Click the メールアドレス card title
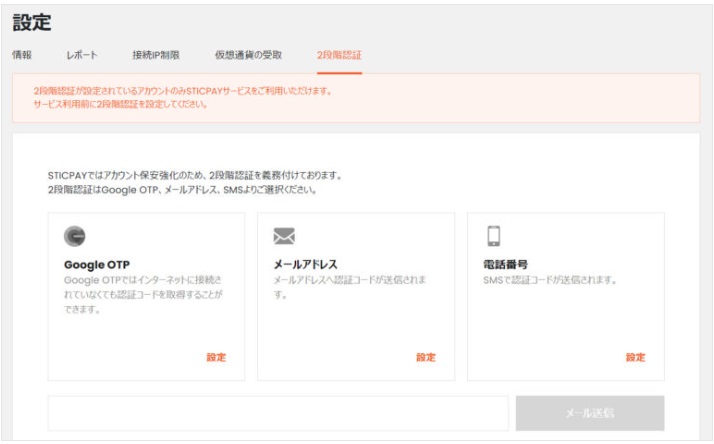Image resolution: width=714 pixels, height=444 pixels. (306, 265)
